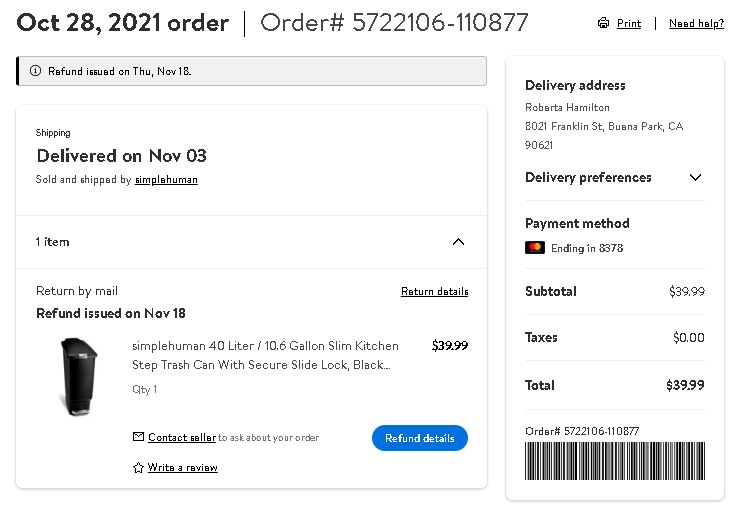Click the Delivery preferences heading
The image size is (742, 505).
[x=588, y=177]
